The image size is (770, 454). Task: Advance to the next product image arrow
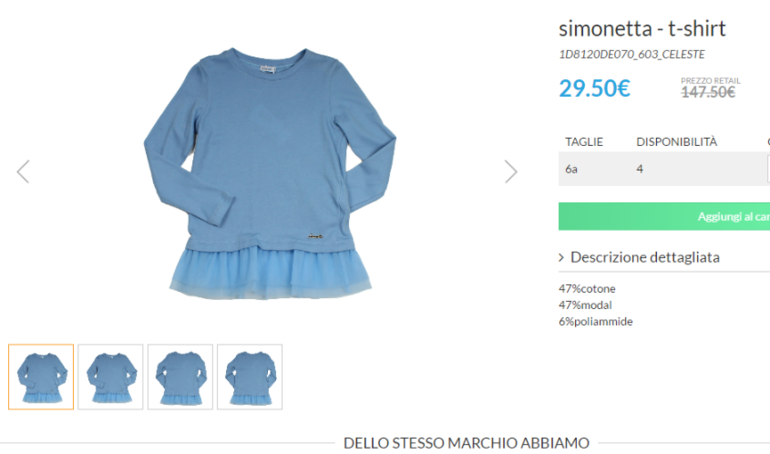click(x=511, y=171)
